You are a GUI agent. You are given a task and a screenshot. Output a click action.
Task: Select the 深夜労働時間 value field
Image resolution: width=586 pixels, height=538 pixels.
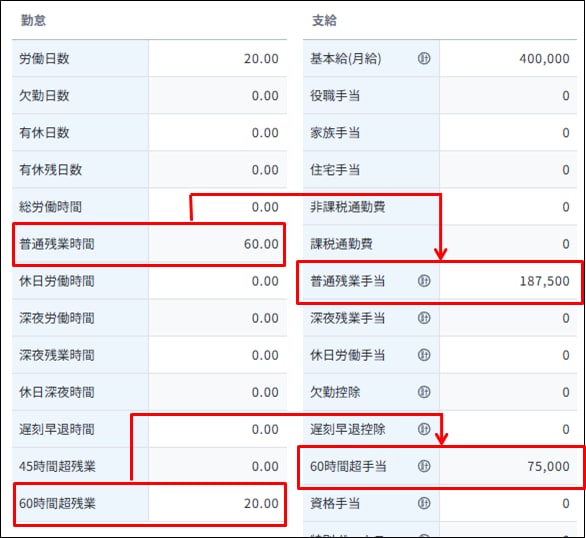pos(218,318)
